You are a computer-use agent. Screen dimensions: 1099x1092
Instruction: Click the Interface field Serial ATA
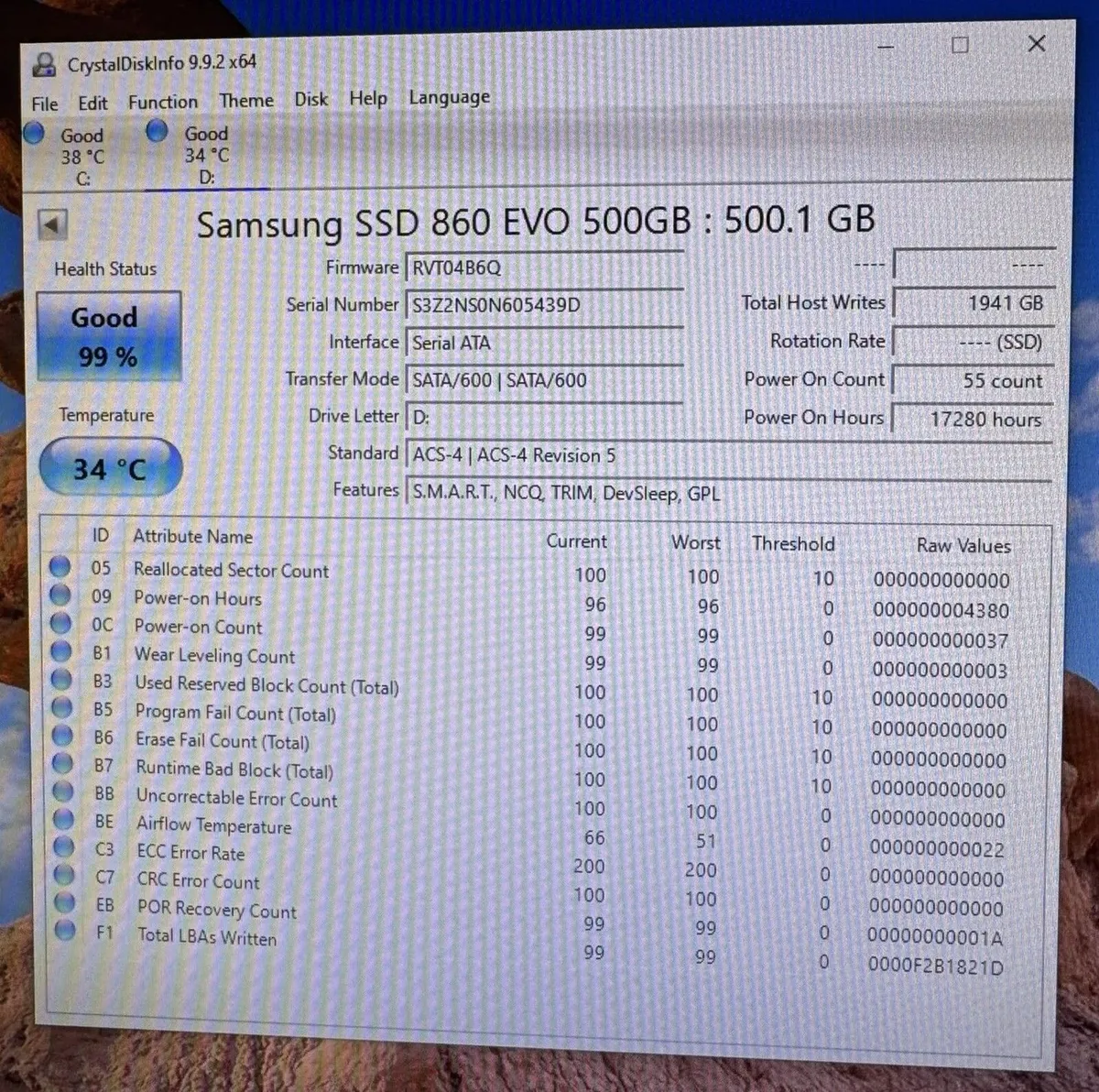pos(544,343)
